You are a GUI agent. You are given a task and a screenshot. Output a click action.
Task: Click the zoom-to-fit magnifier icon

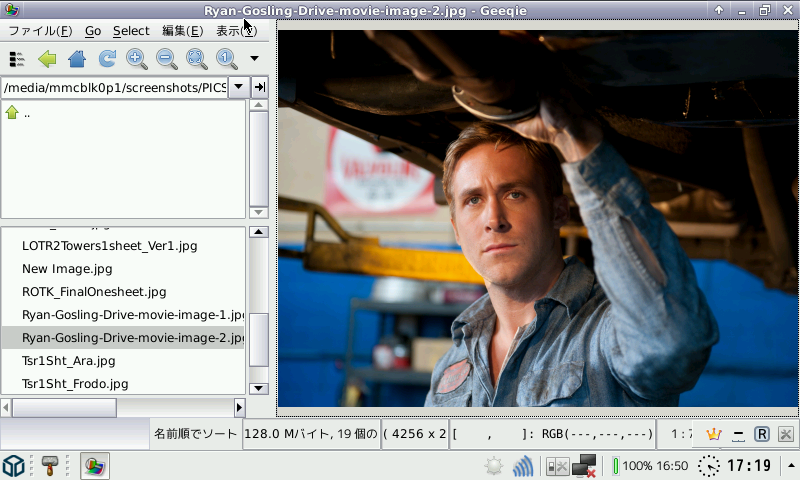[196, 59]
